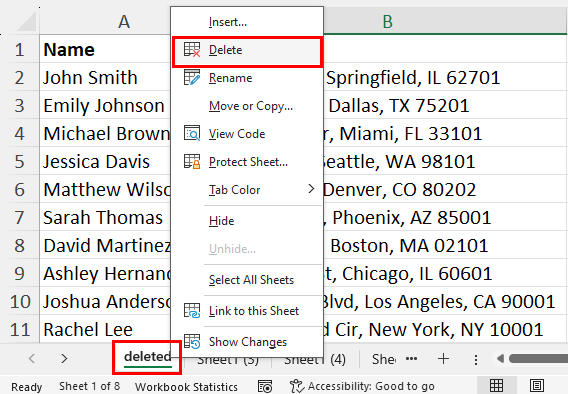Click the Show Changes history icon
568x394 pixels.
point(192,341)
